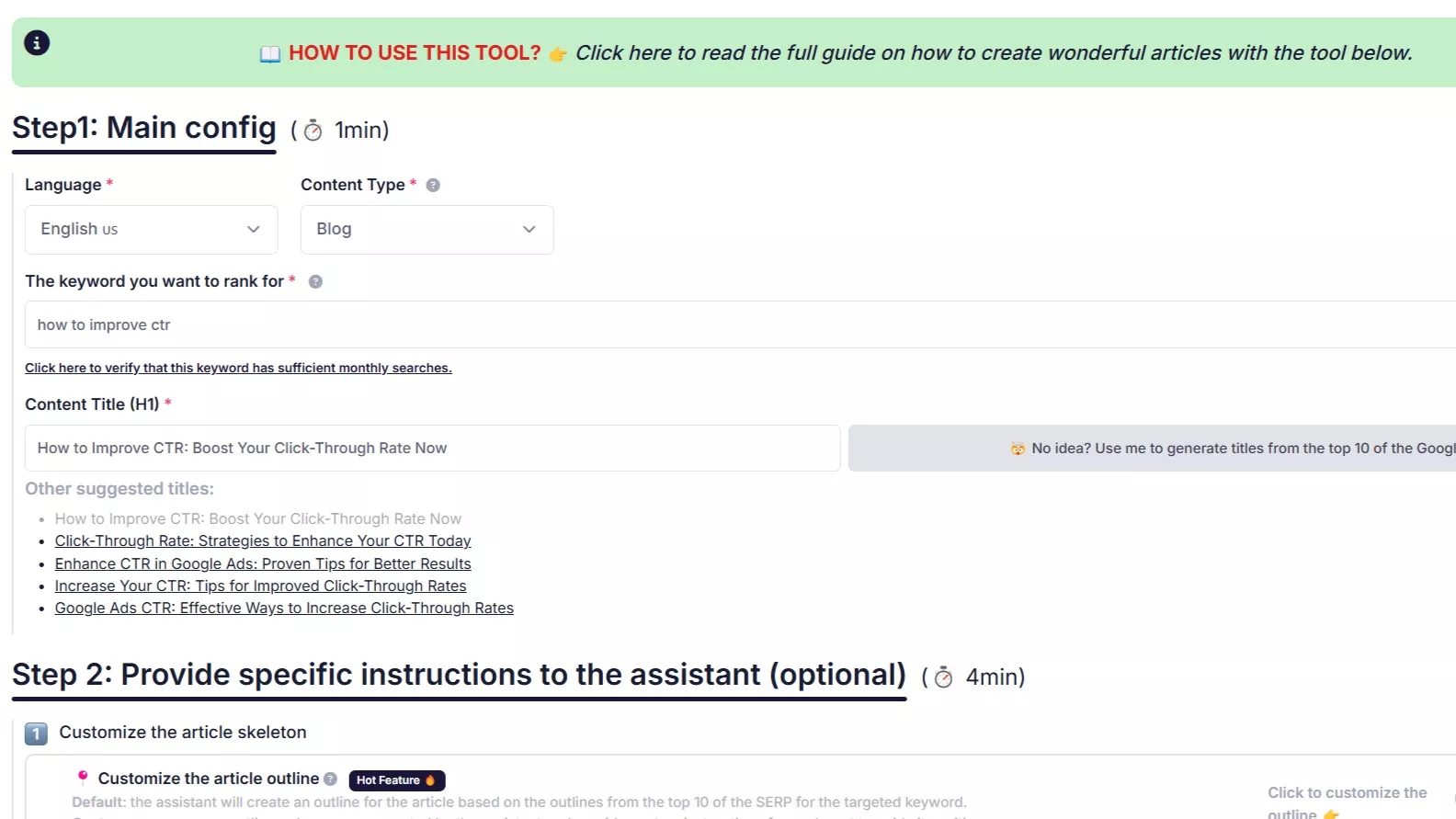Select the suggested title 'Click-Through Rate: Strategies to Enhance Your CTR Today'
Screen dimensions: 1456x819
[263, 541]
